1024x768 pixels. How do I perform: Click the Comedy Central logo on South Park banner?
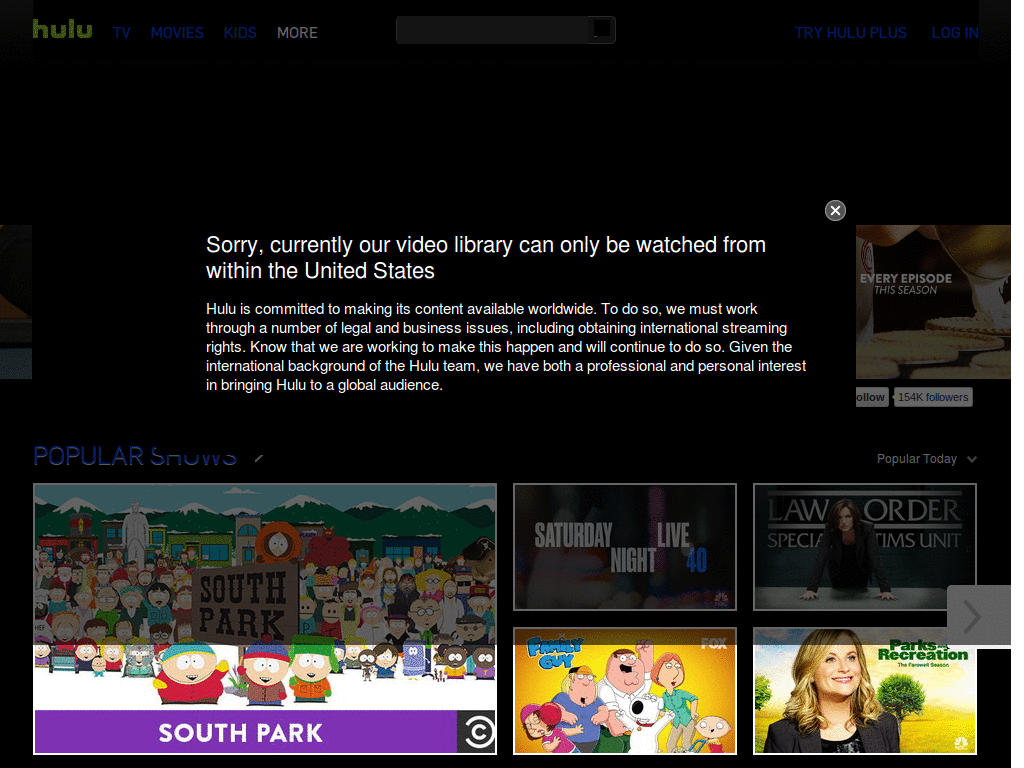(x=477, y=731)
